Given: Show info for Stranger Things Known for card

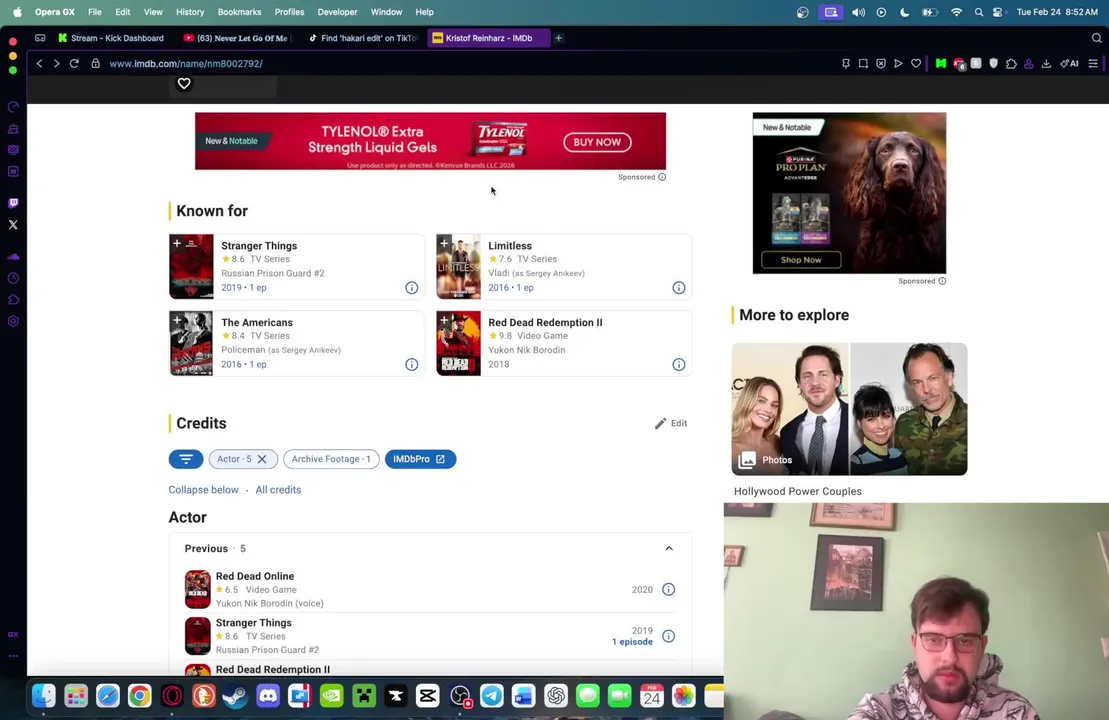Looking at the screenshot, I should [412, 288].
